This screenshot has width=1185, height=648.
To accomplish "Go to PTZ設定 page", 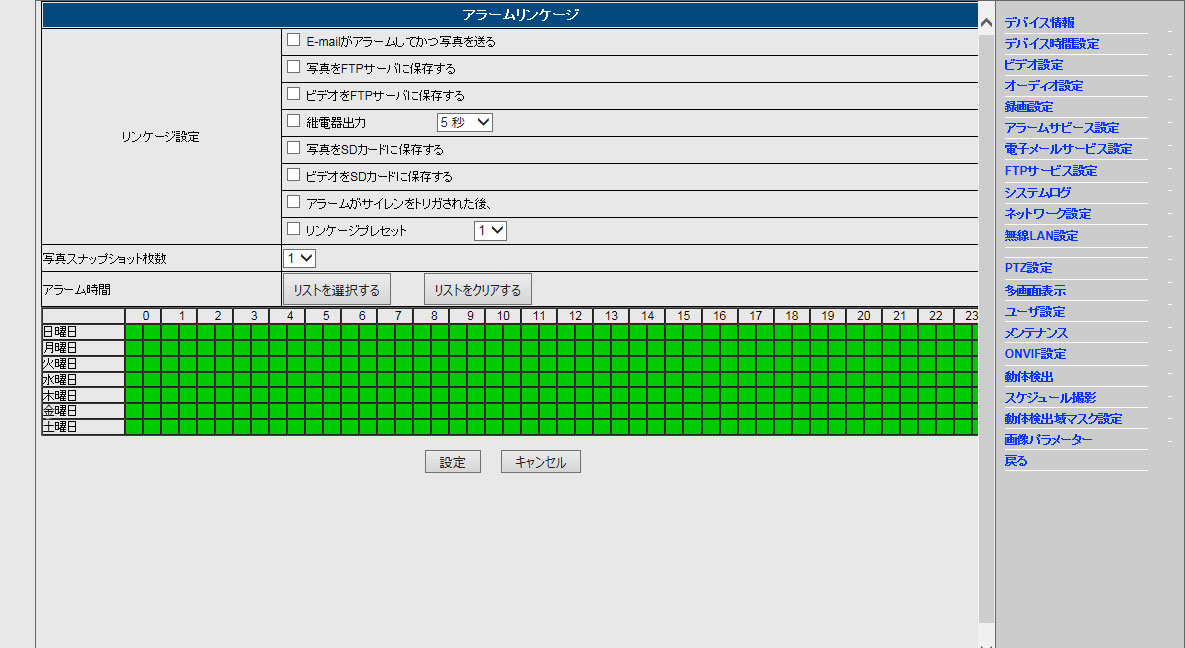I will (1028, 268).
